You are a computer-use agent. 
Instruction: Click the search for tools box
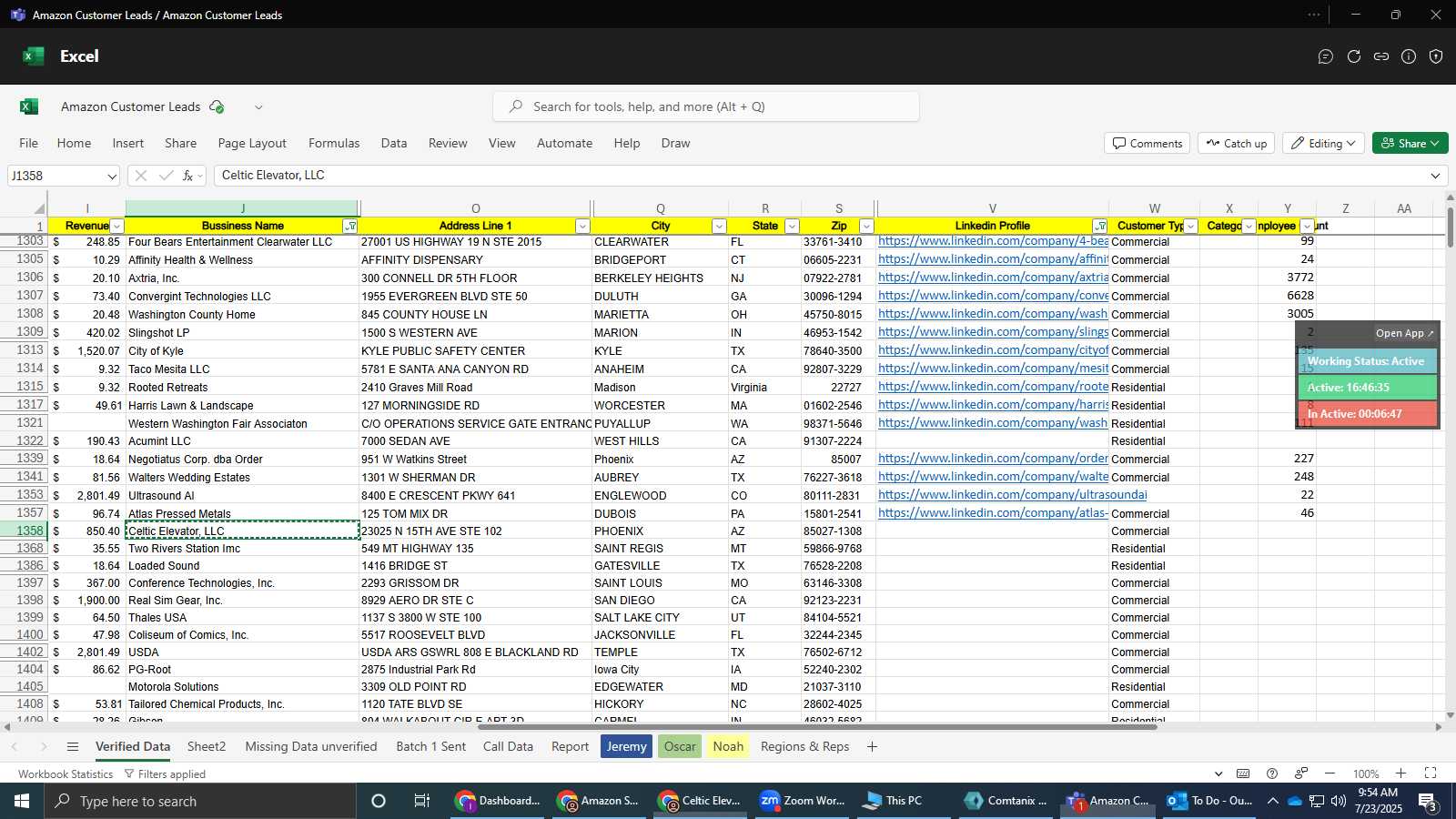point(706,106)
